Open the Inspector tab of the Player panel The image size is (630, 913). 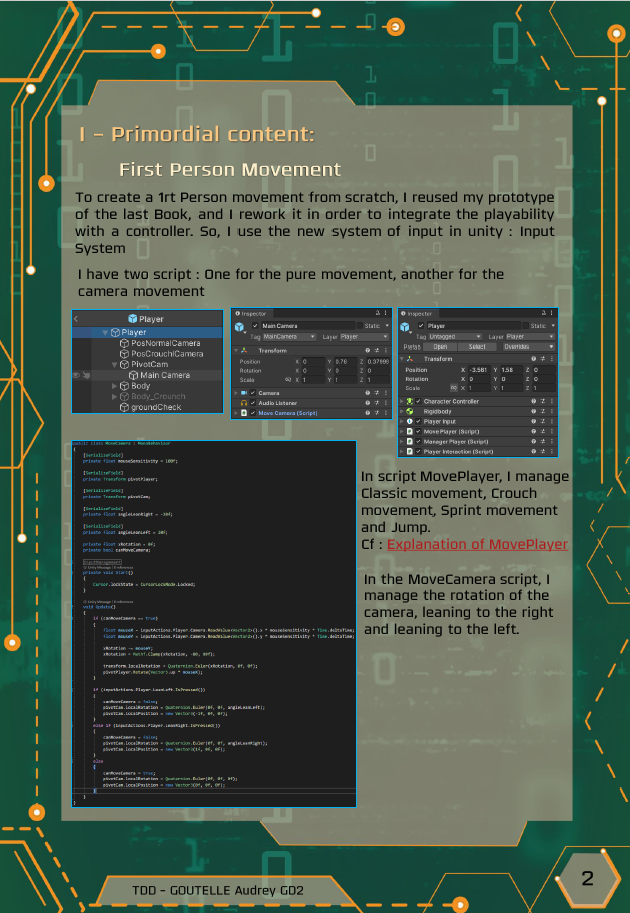[x=420, y=313]
